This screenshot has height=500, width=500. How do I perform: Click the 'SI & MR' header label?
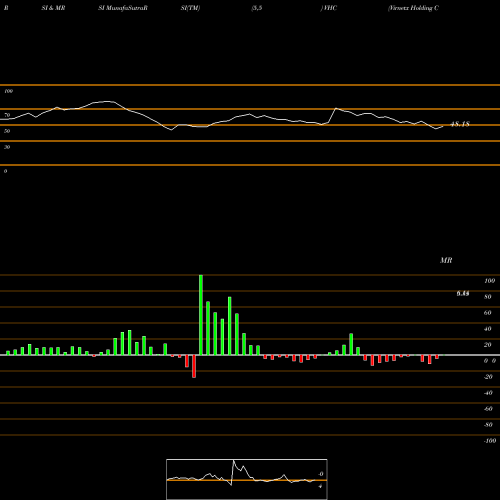(x=53, y=8)
